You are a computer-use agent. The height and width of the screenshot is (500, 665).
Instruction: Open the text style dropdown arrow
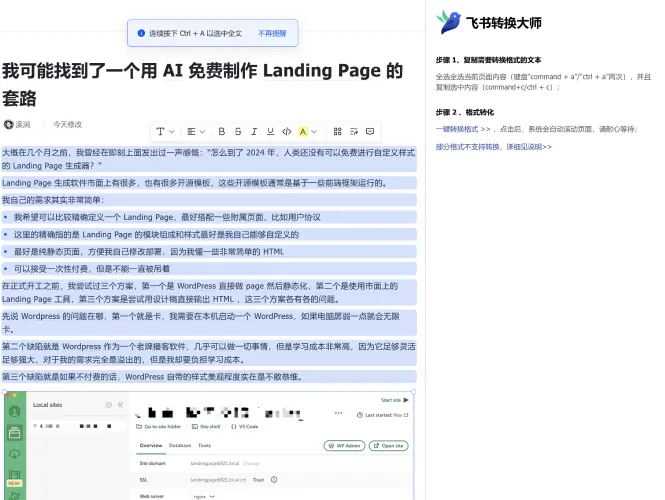point(172,132)
